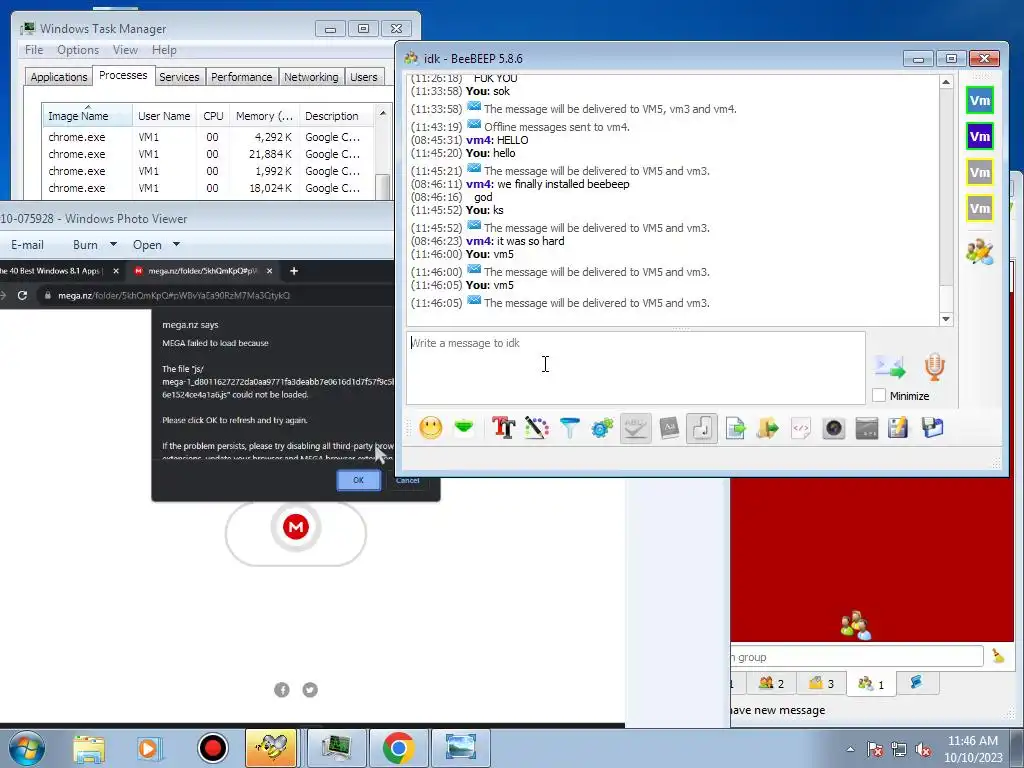
Task: Click the dark window icon in chat toolbar
Action: tap(867, 428)
